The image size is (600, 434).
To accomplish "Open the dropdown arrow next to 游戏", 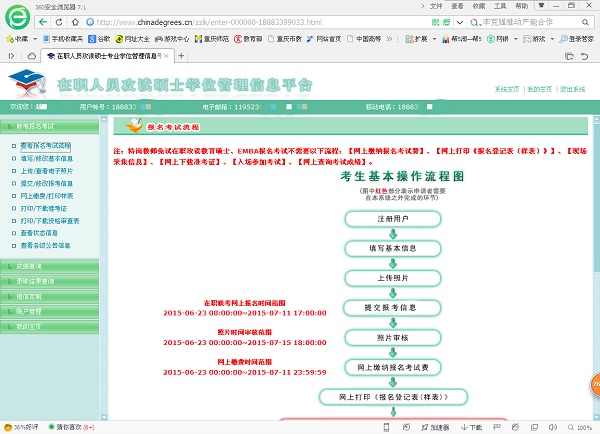I will pos(552,39).
